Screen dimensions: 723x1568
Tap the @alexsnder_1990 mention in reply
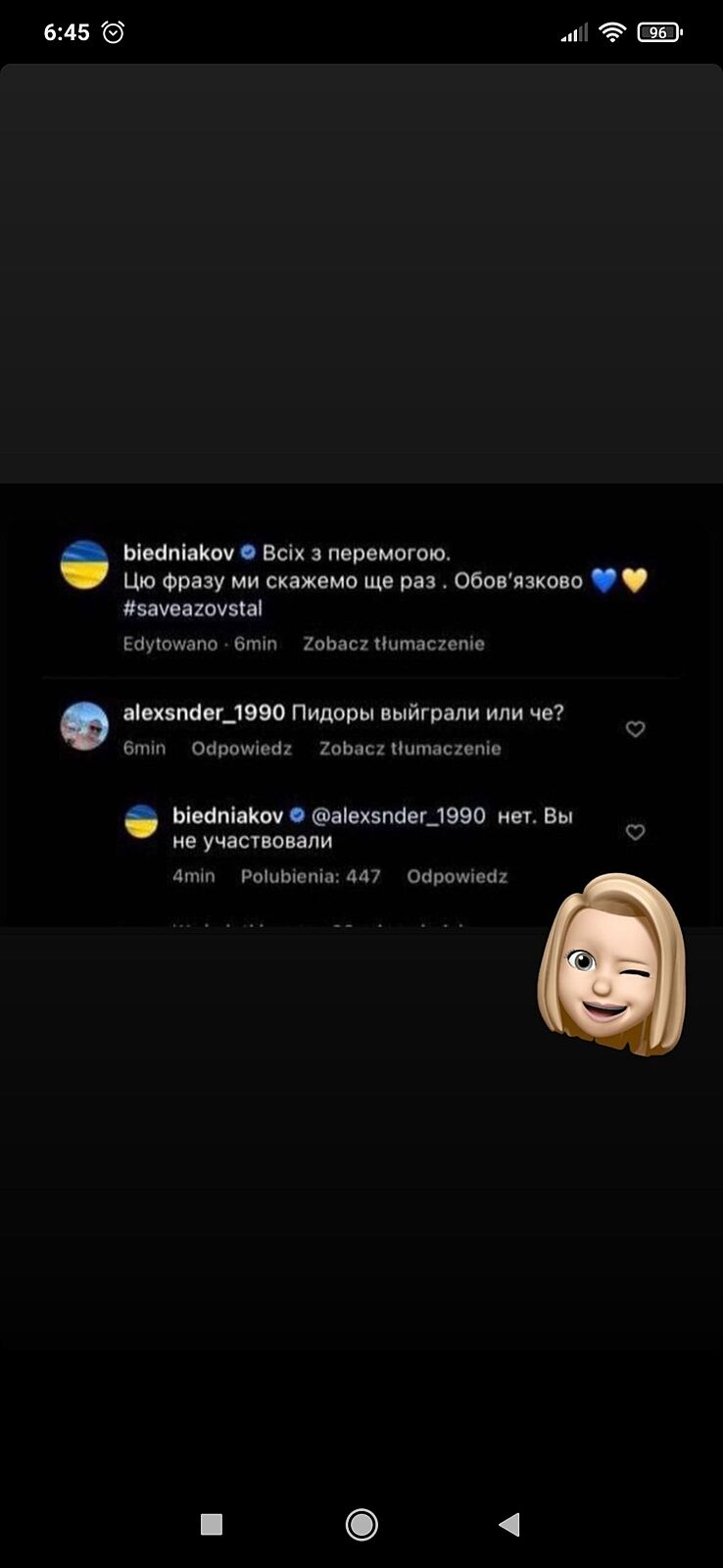point(398,815)
